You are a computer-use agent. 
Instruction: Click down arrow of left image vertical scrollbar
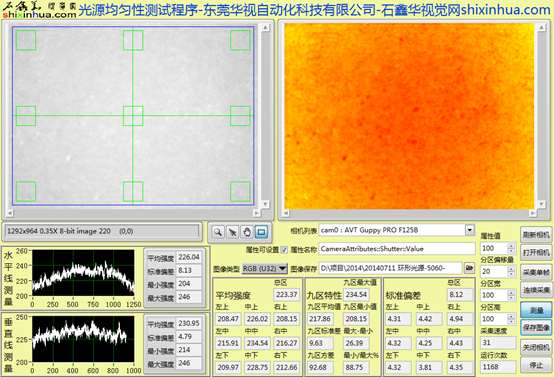pyautogui.click(x=265, y=204)
